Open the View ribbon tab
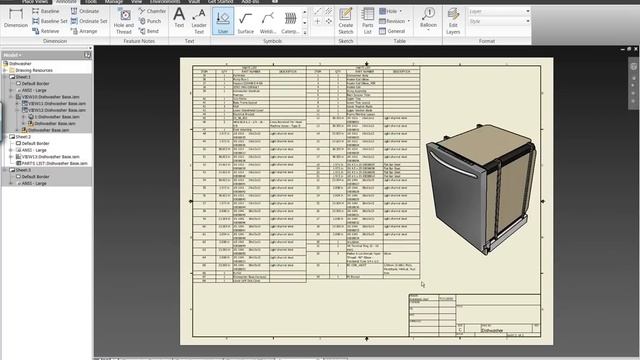This screenshot has width=640, height=360. tap(136, 2)
